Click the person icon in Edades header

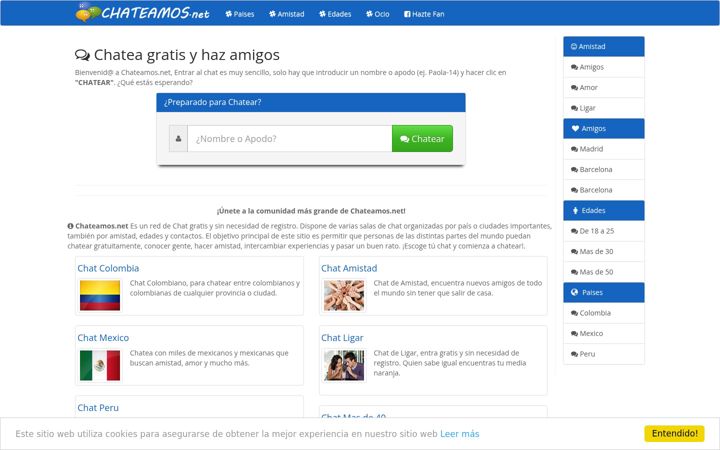point(575,210)
